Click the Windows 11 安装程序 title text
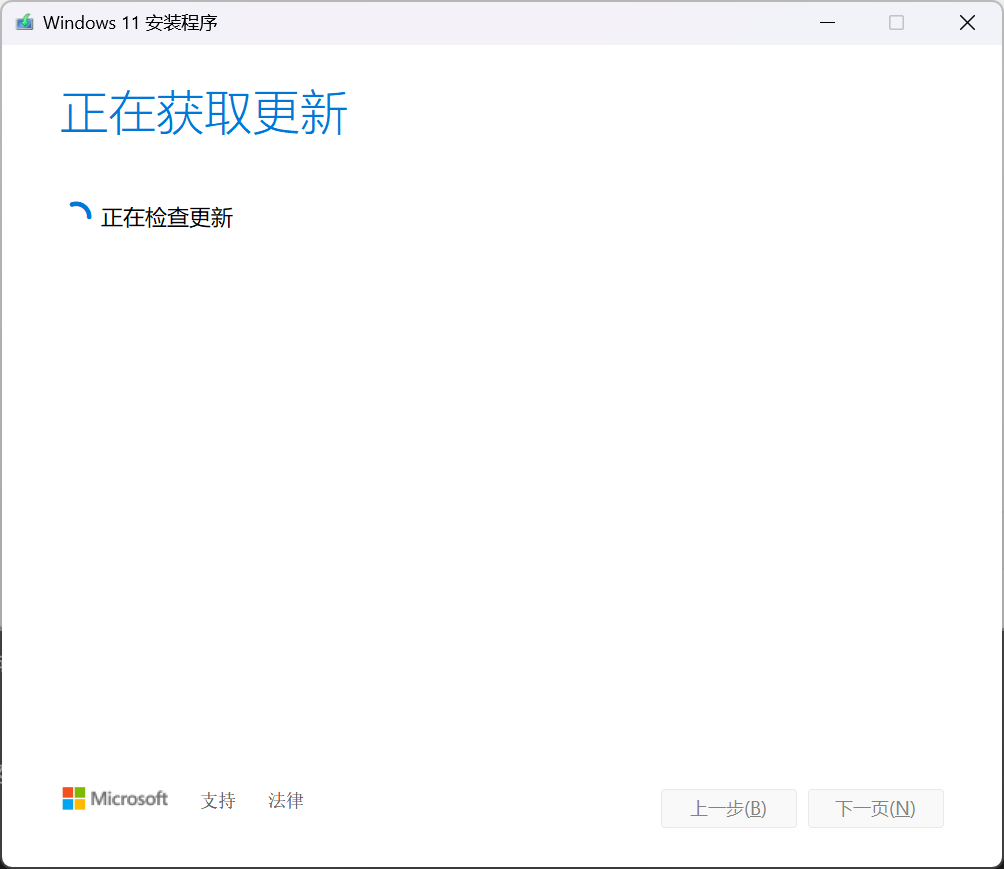The width and height of the screenshot is (1004, 869). (x=130, y=23)
